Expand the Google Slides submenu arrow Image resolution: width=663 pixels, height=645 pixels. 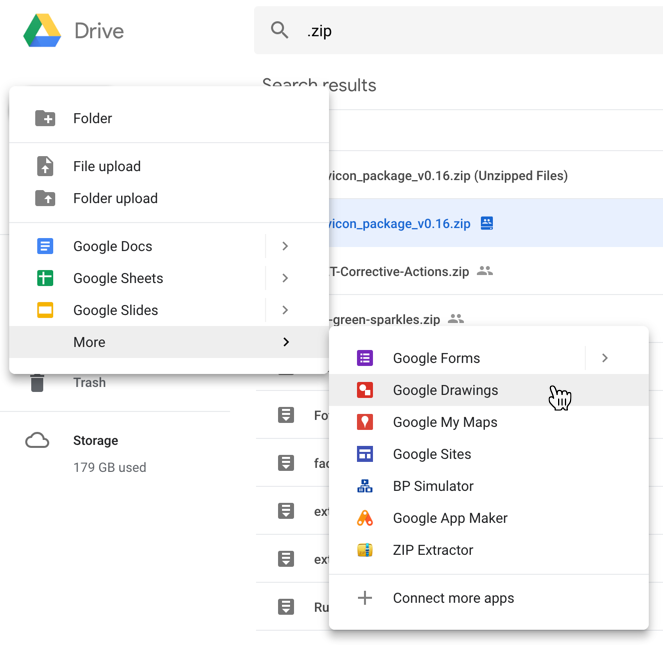pyautogui.click(x=285, y=310)
